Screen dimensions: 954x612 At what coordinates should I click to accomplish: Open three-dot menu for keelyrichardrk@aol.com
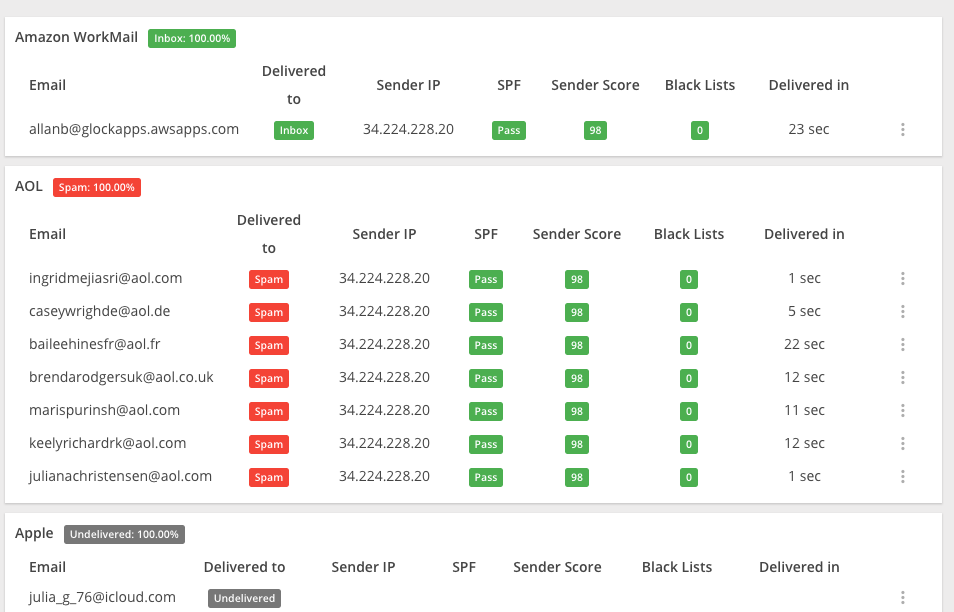point(902,444)
